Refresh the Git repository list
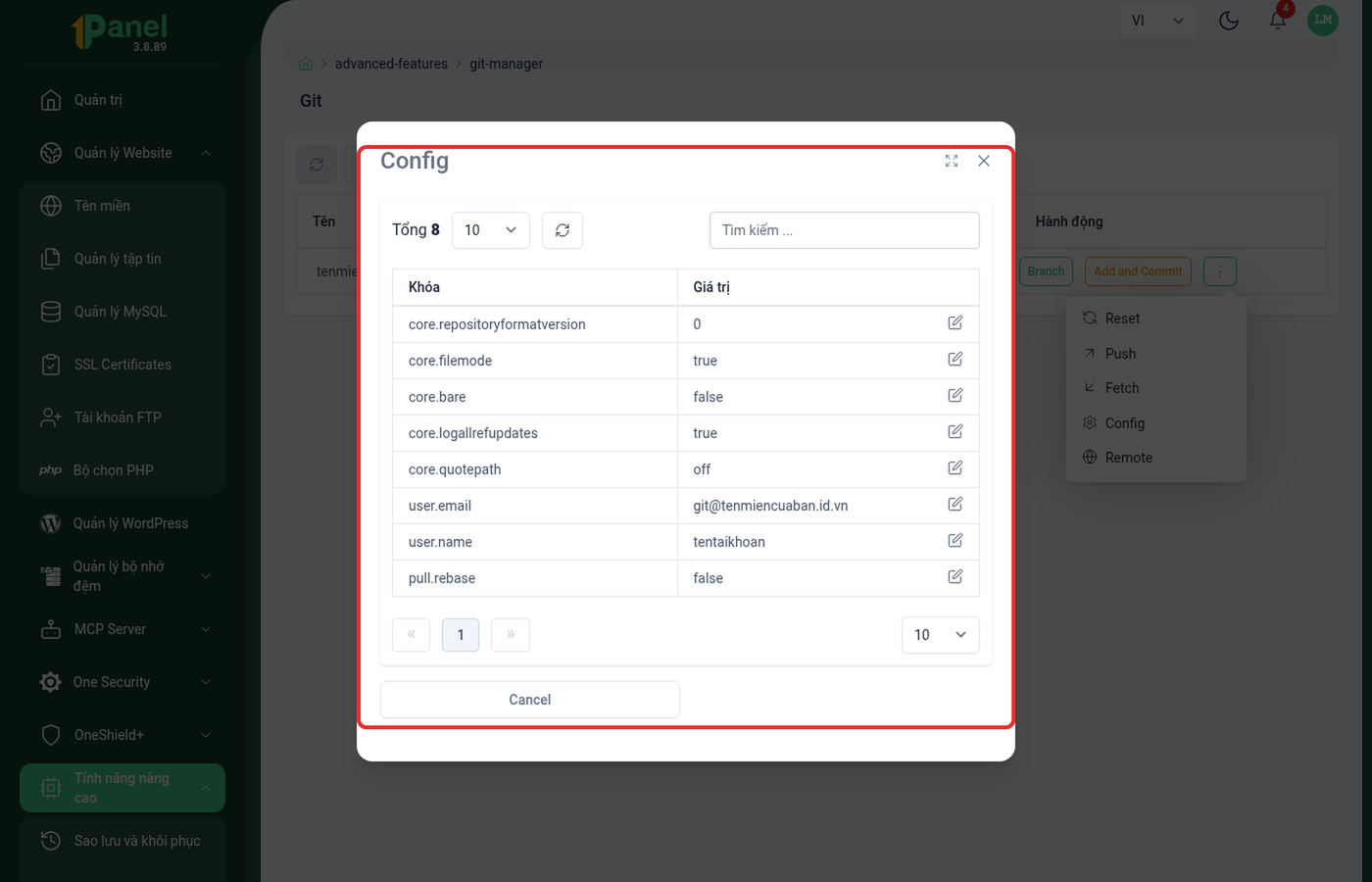 coord(317,165)
